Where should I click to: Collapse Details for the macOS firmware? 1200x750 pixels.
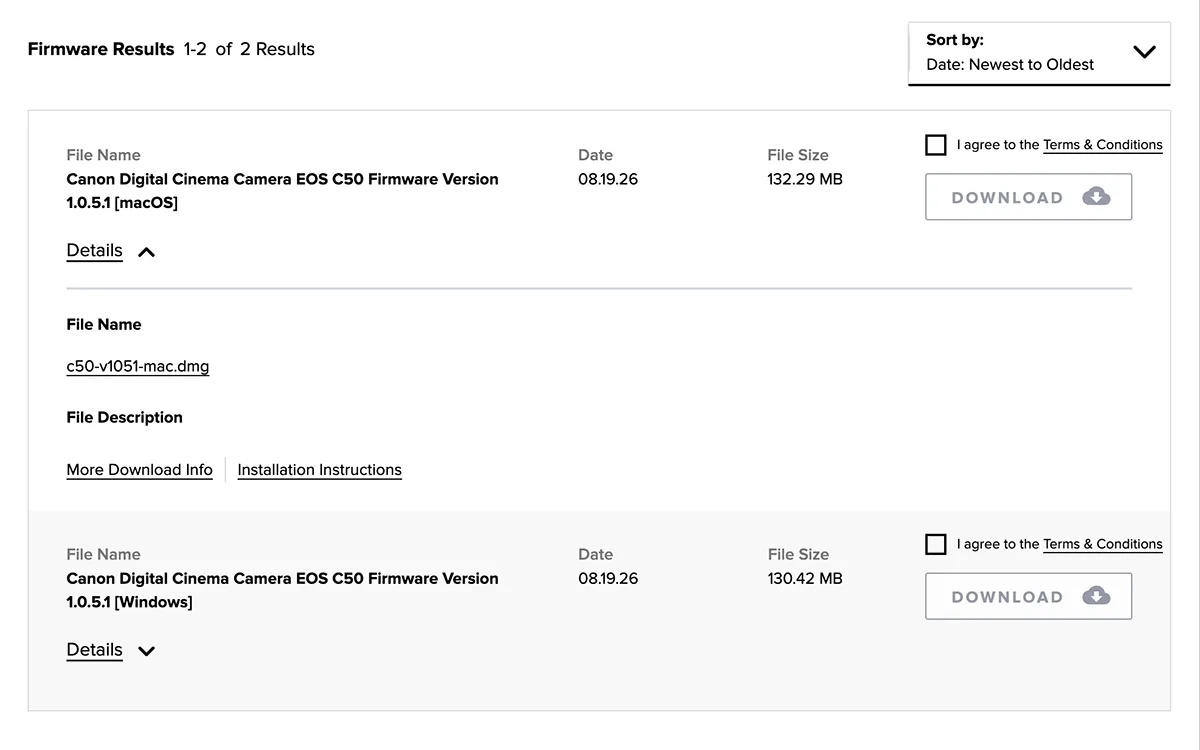click(x=95, y=251)
